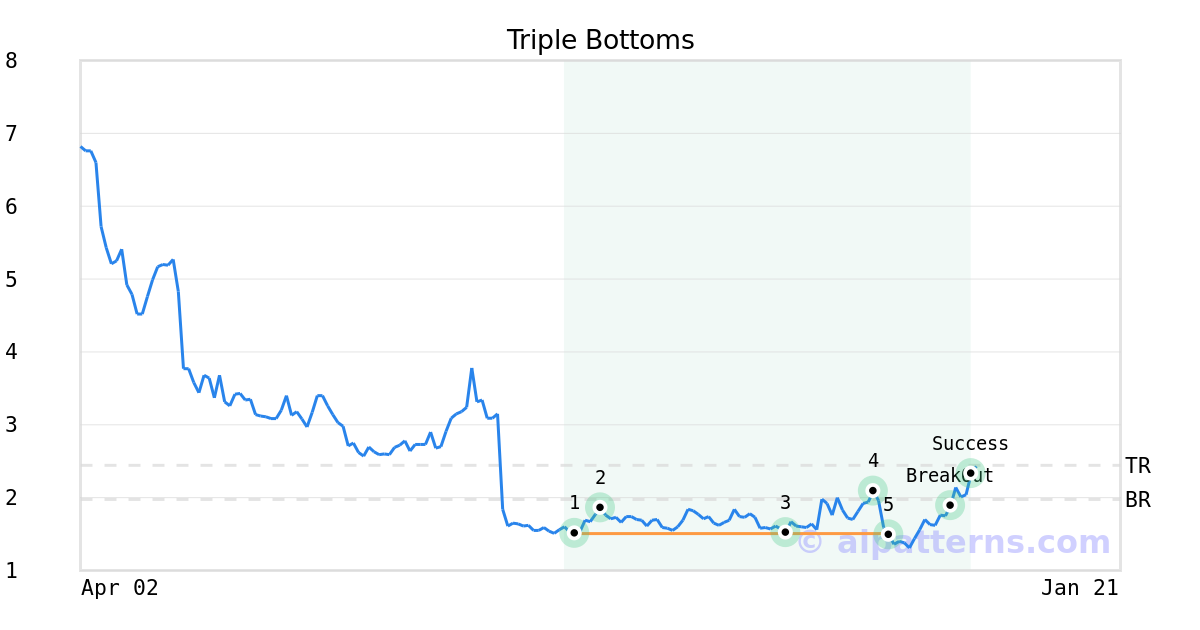Click the "Triple Bottoms" chart title
This screenshot has height=630, width=1200.
[600, 40]
